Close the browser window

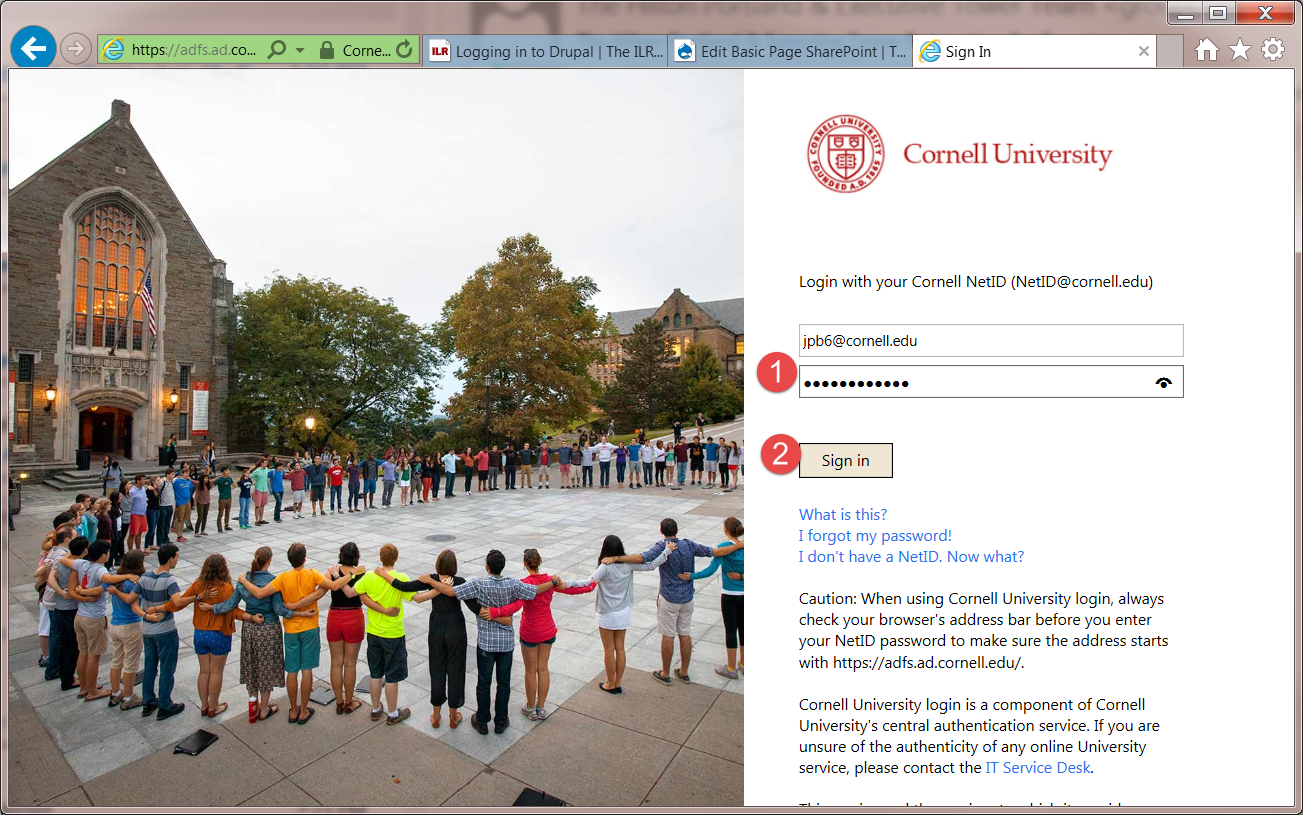tap(1265, 13)
